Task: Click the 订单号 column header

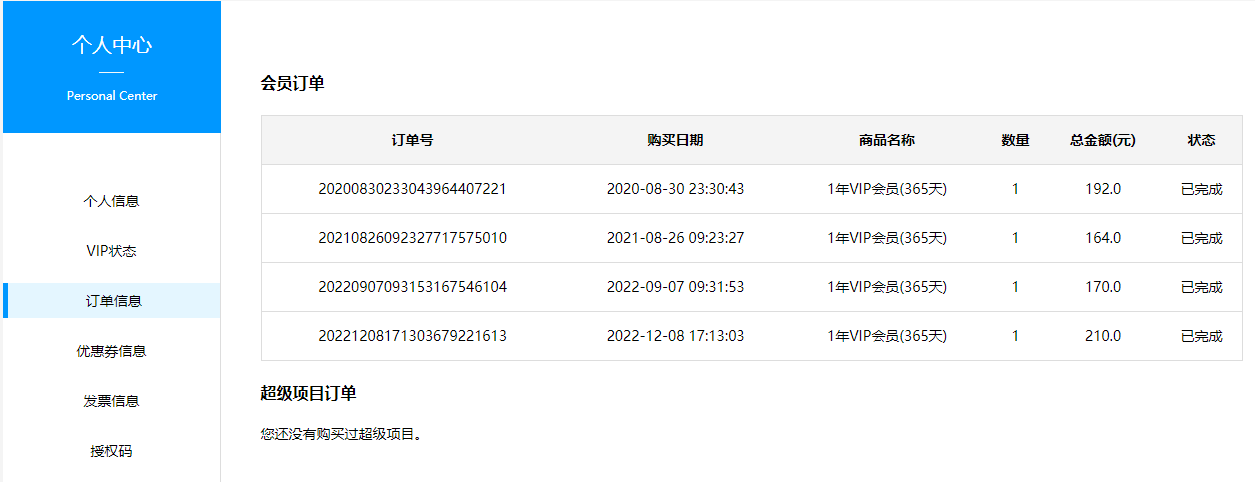Action: (x=412, y=140)
